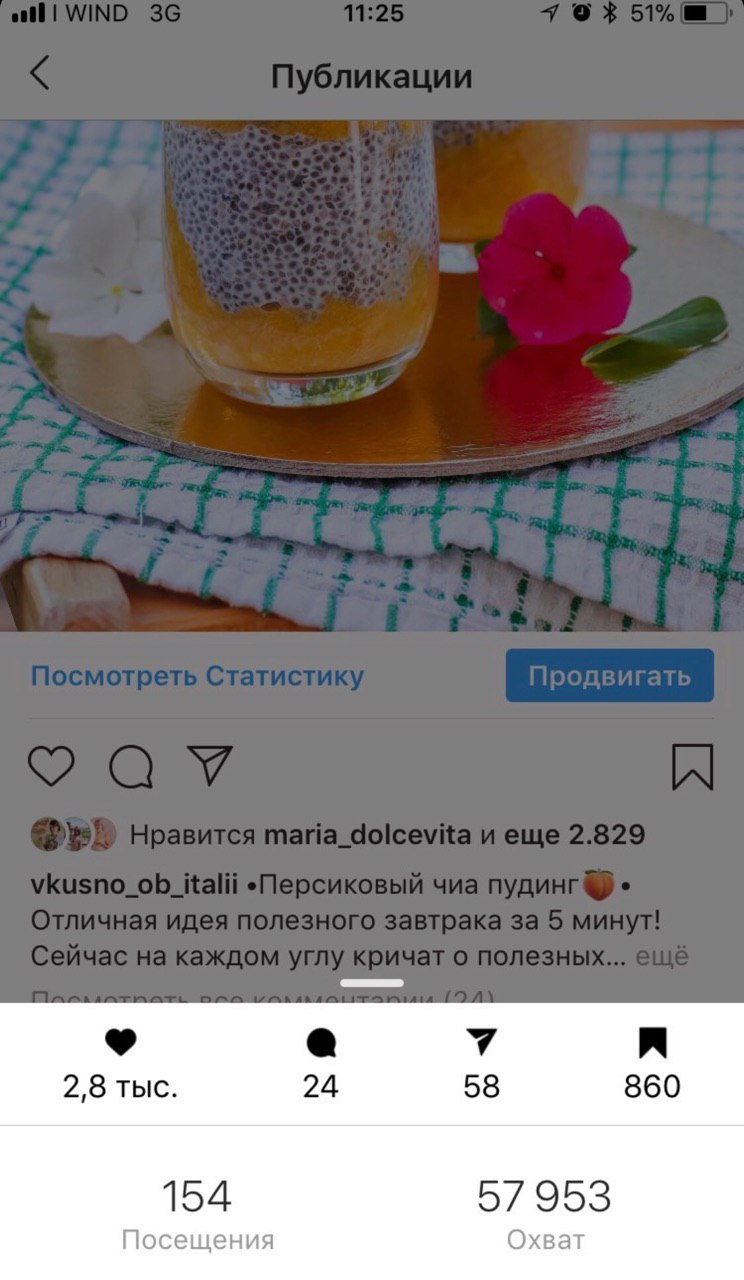
Task: Open the vkusno_ob_italii username
Action: [135, 886]
